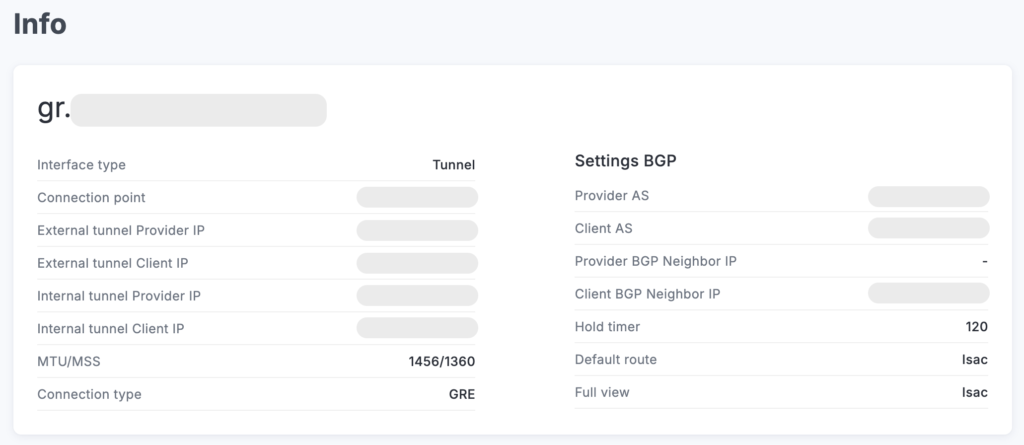Click the Tunnel interface type value
Viewport: 1024px width, 445px height.
453,165
